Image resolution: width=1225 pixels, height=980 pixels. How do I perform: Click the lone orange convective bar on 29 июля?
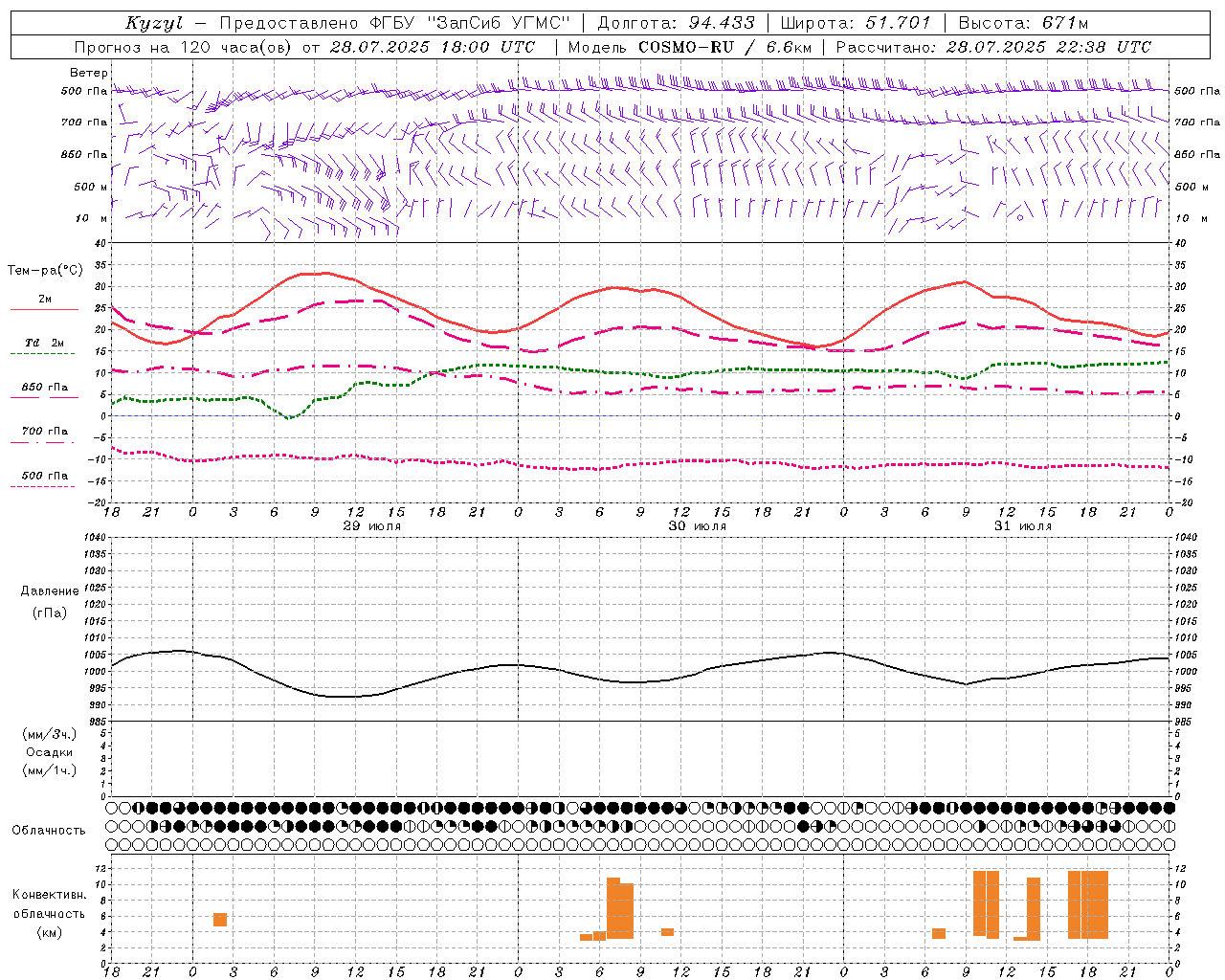coord(220,920)
